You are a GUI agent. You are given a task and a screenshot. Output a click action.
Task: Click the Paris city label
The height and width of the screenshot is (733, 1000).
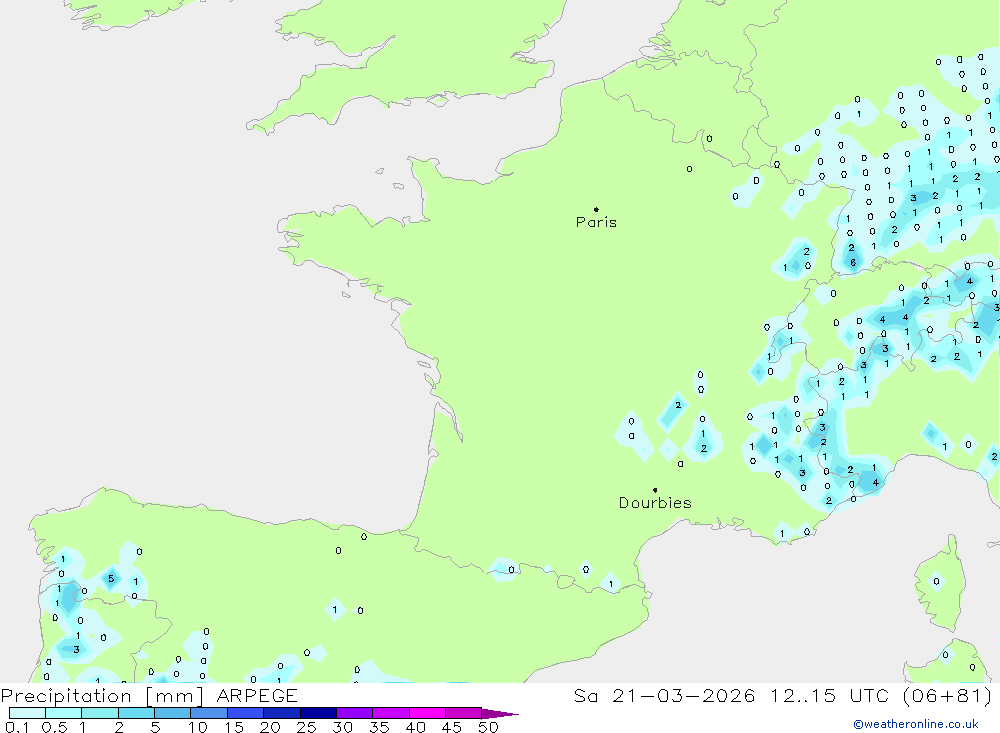(596, 223)
